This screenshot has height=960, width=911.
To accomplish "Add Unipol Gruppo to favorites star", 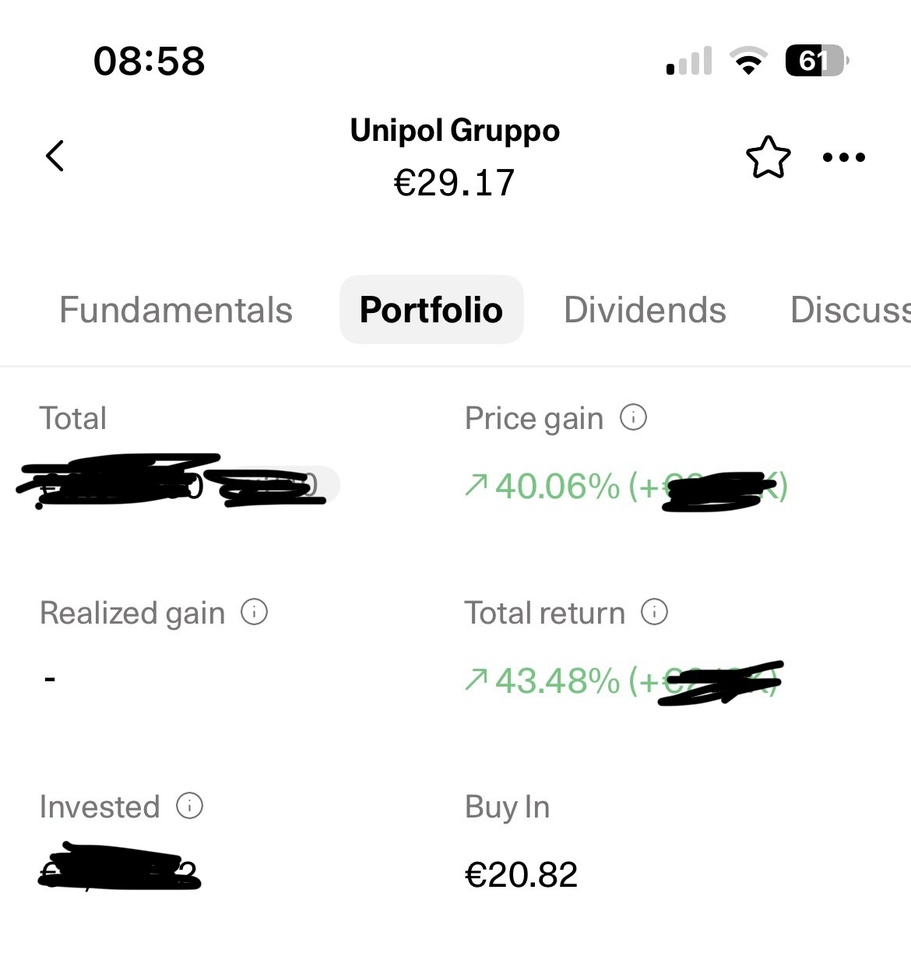I will pos(768,157).
